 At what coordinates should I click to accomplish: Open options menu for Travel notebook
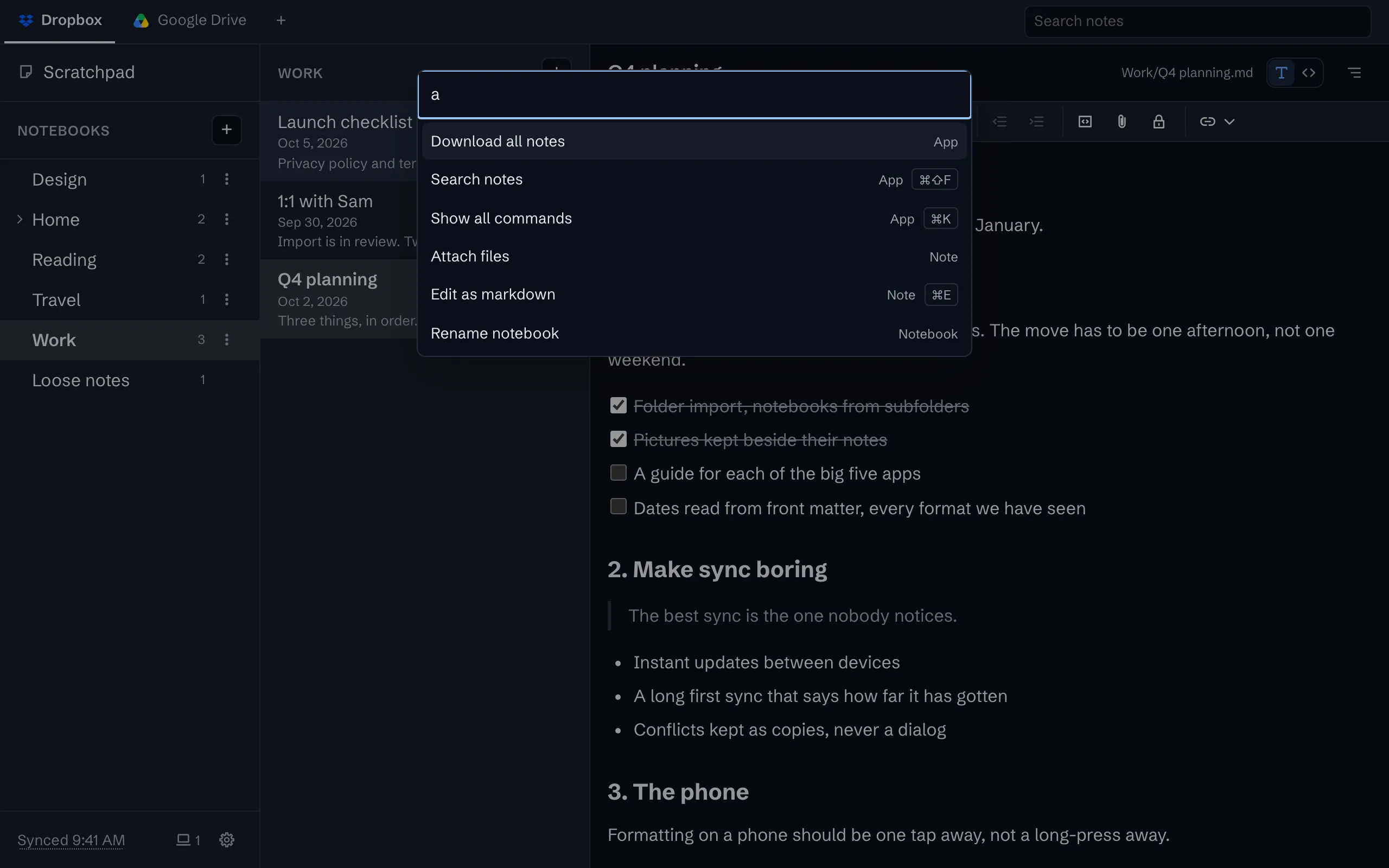[x=227, y=299]
